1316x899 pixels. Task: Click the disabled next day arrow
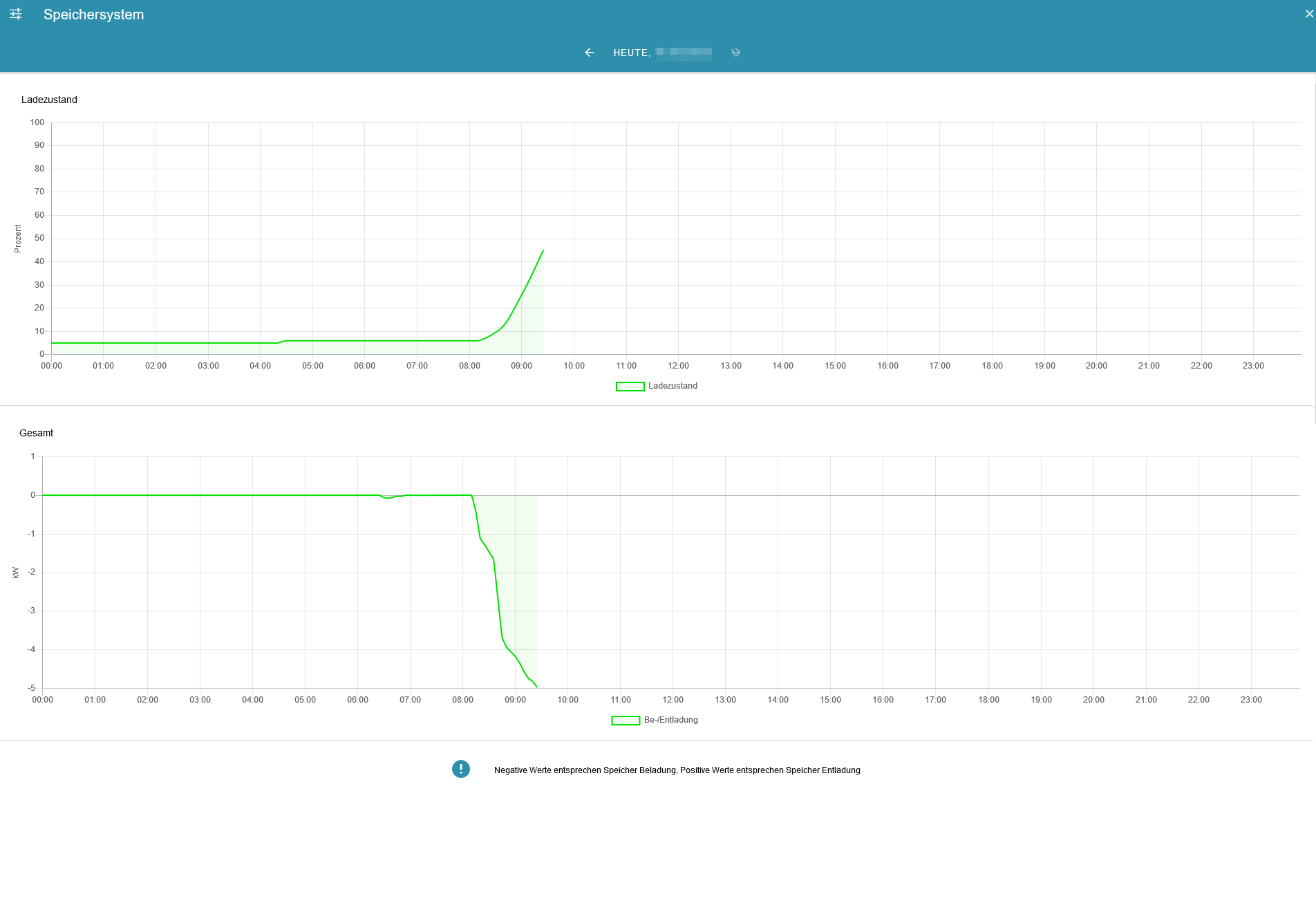point(735,53)
